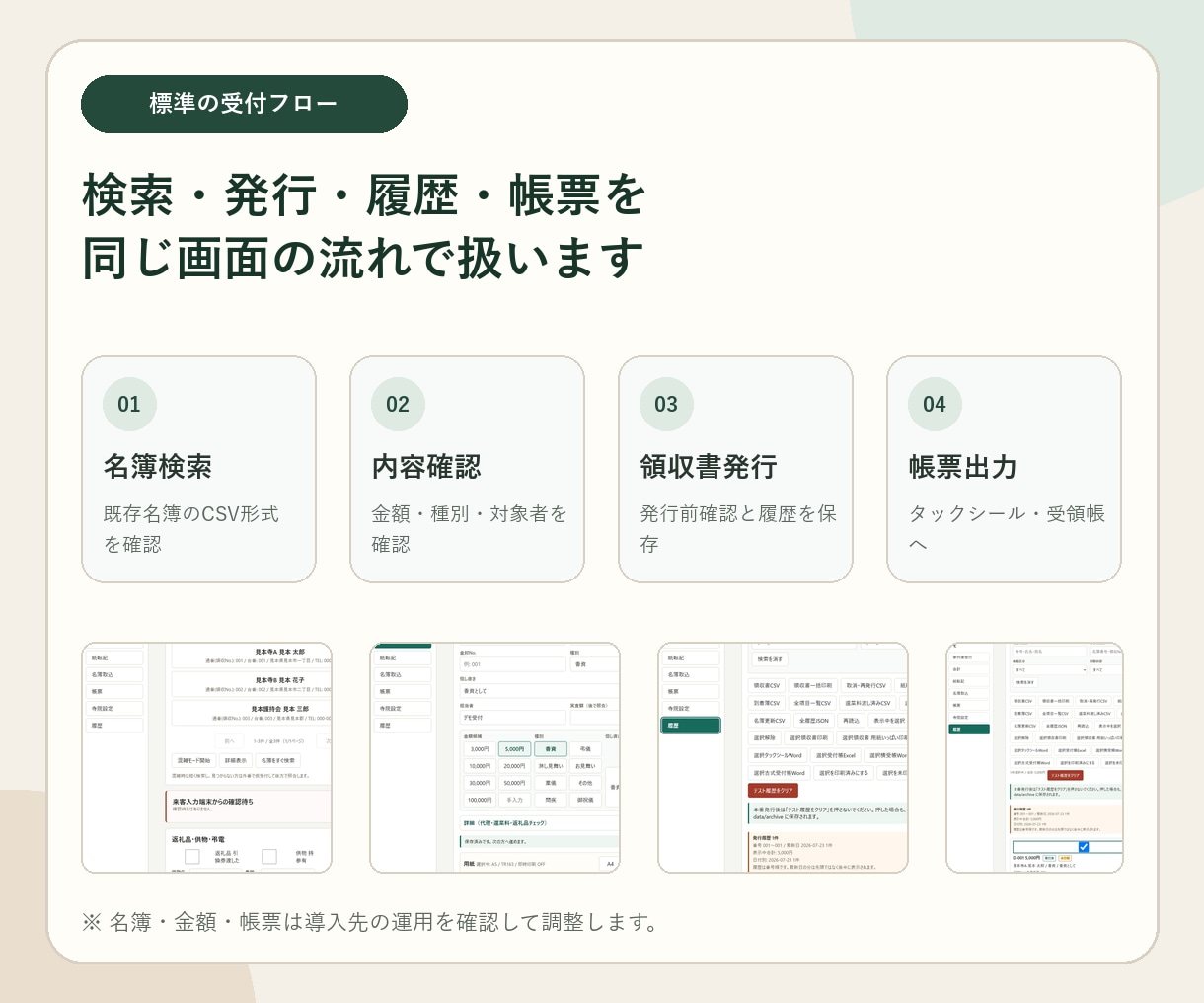This screenshot has width=1204, height=1003.
Task: Select the 10,000円 amount option
Action: click(x=480, y=766)
